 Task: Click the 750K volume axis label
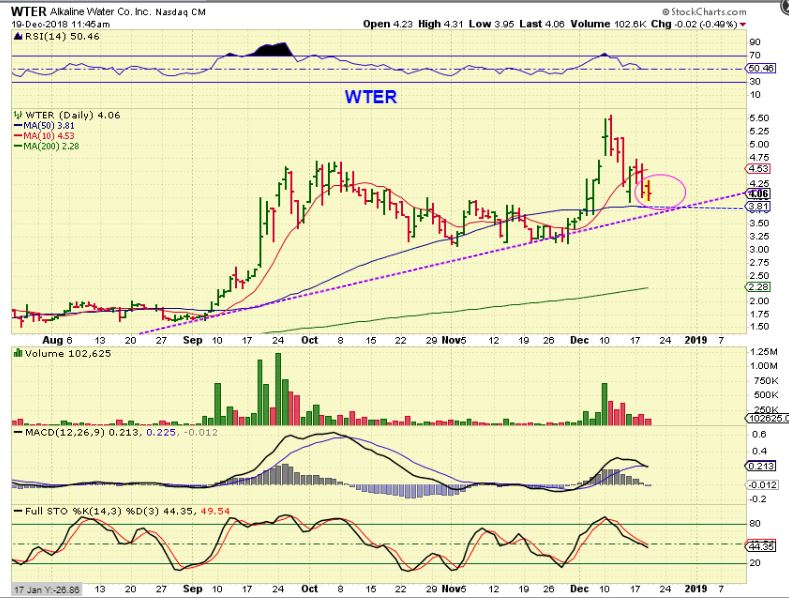765,381
